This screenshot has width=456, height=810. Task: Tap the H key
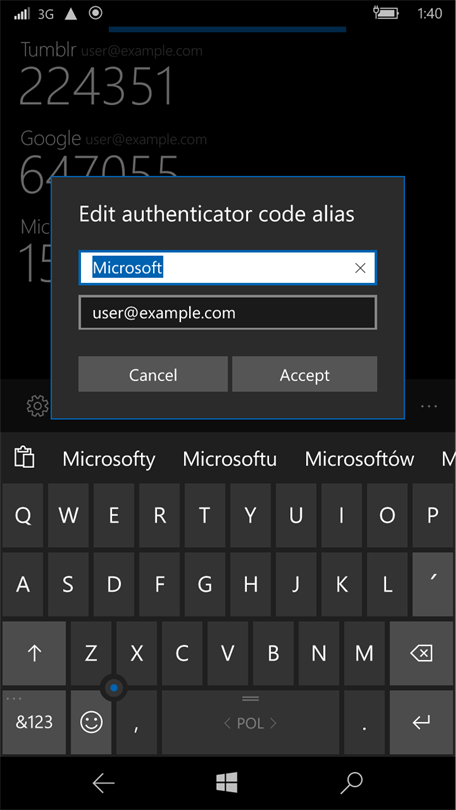click(250, 584)
